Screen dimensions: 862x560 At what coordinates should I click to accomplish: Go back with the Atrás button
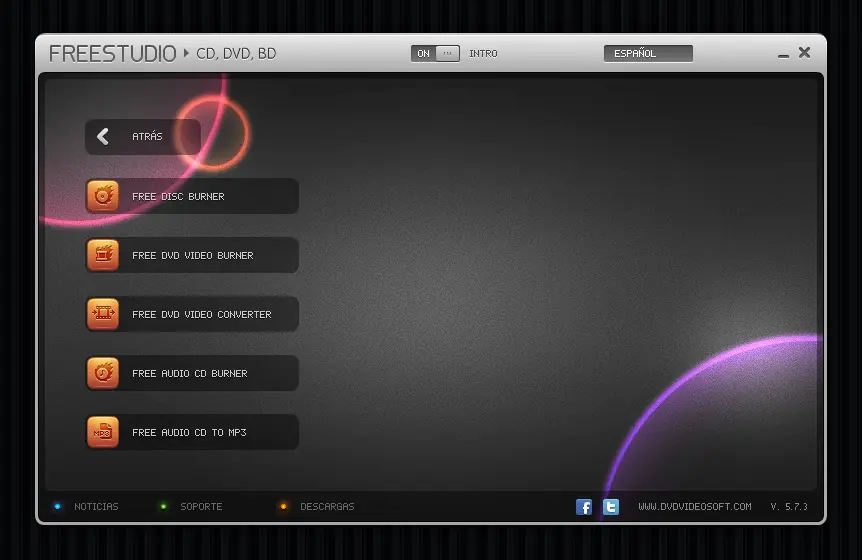pos(143,136)
